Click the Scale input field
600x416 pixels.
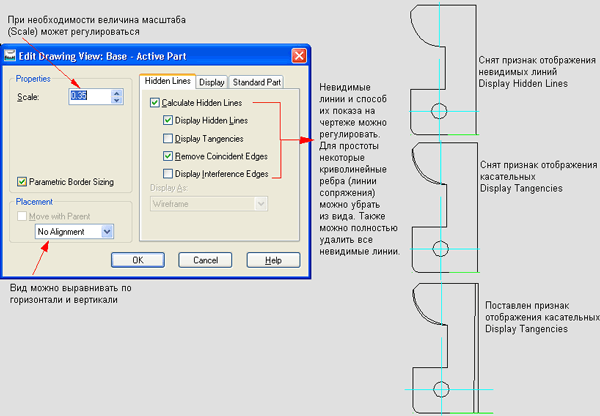pyautogui.click(x=88, y=96)
